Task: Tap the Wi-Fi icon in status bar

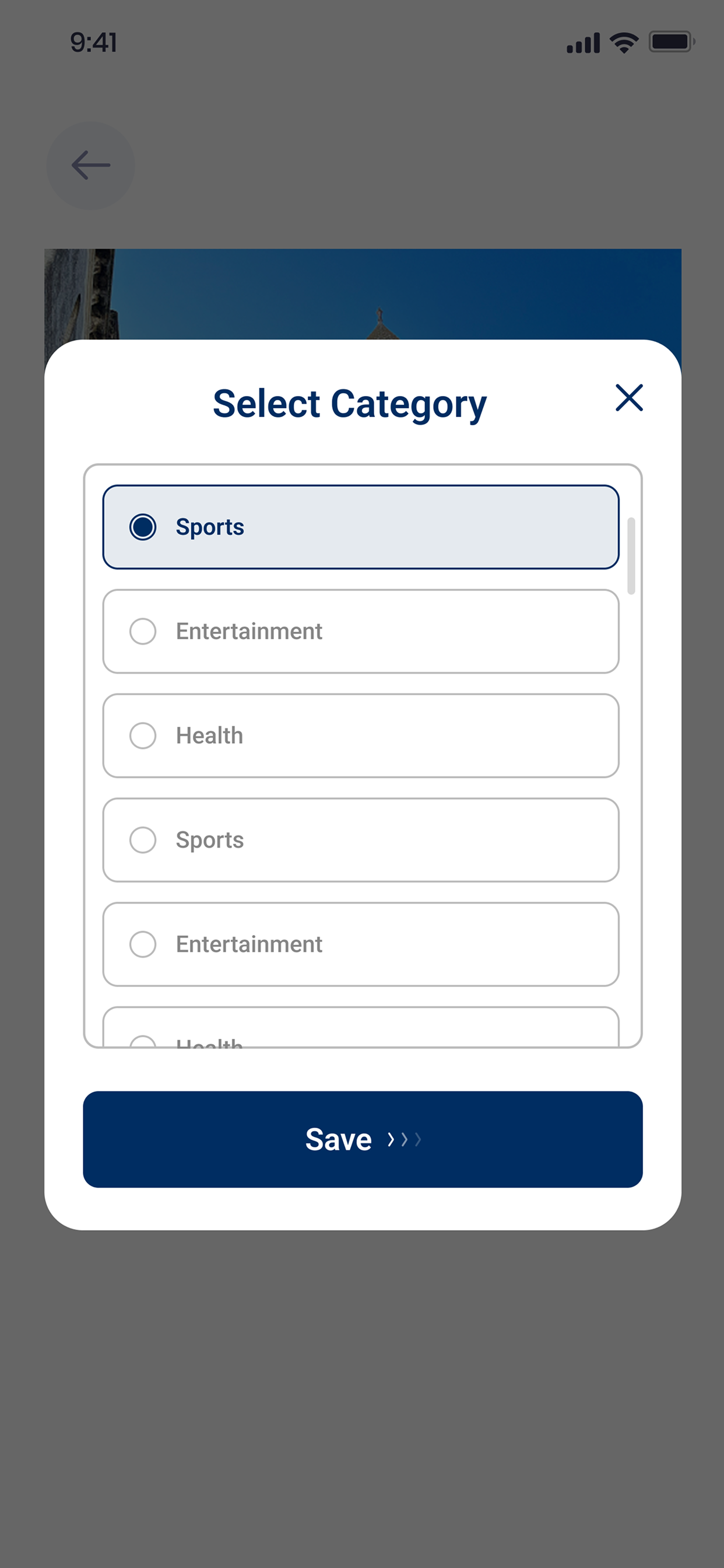Action: tap(624, 43)
